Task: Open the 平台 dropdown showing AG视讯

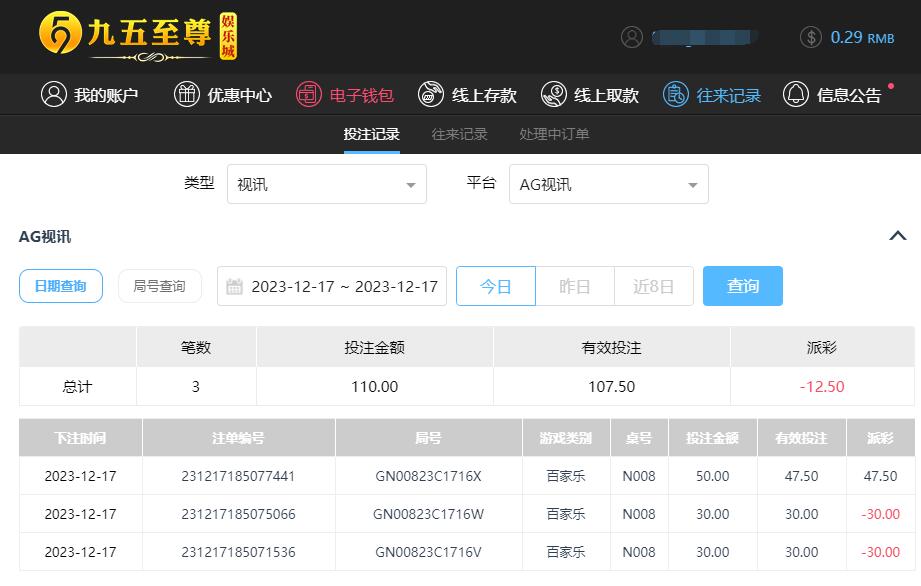Action: (609, 184)
